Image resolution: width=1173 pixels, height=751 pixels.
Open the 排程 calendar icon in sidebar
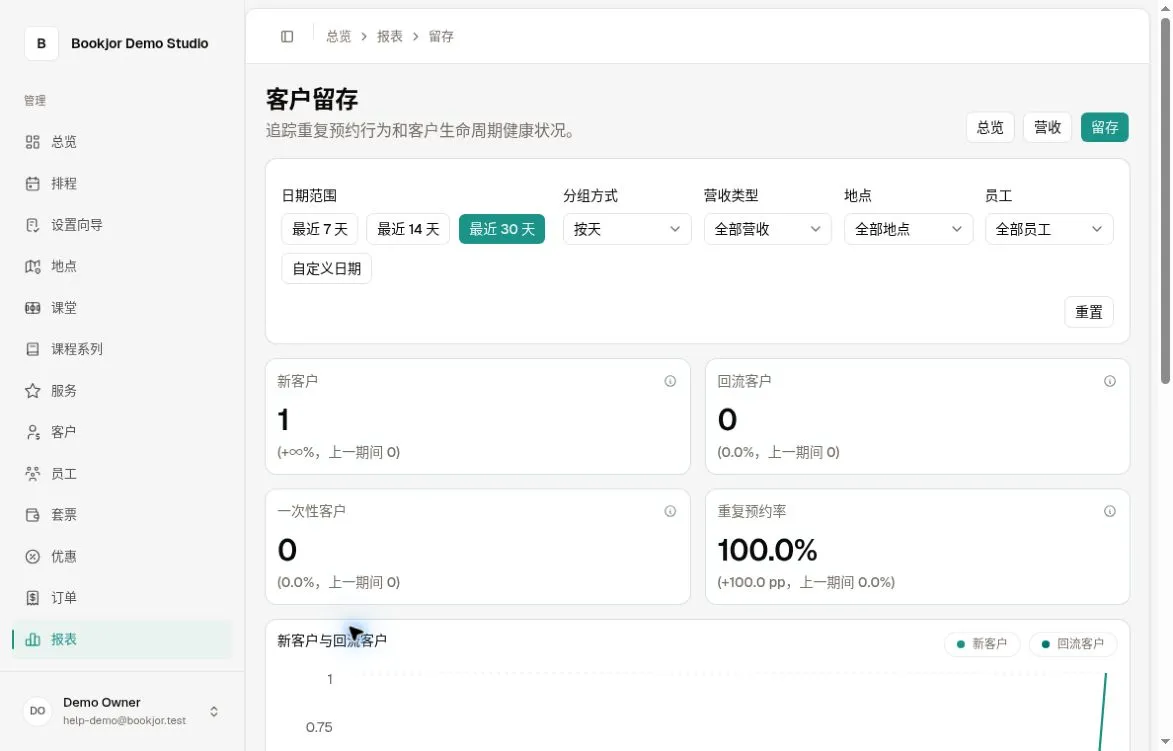32,183
